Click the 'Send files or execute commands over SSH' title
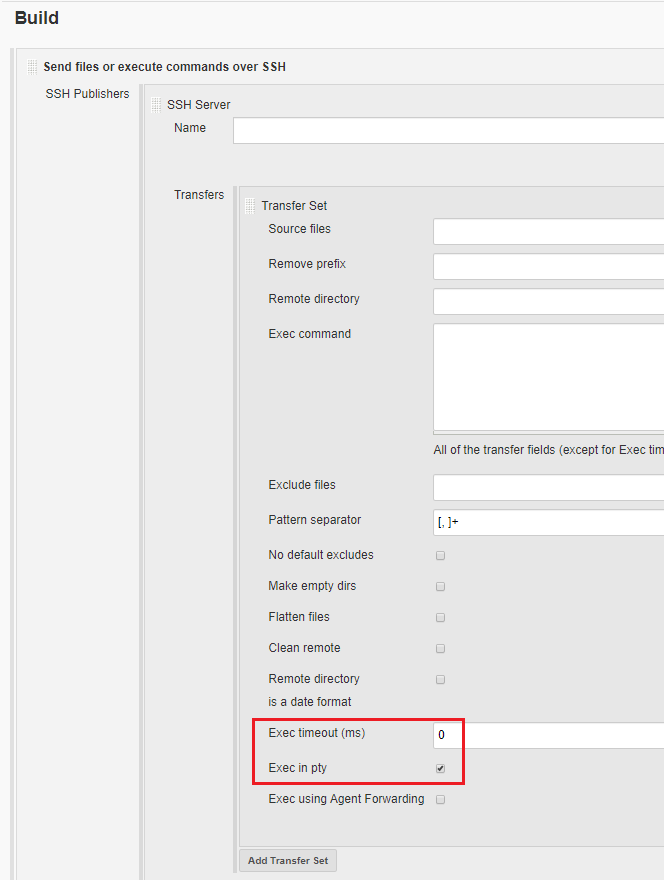Viewport: 664px width, 880px height. [x=164, y=67]
